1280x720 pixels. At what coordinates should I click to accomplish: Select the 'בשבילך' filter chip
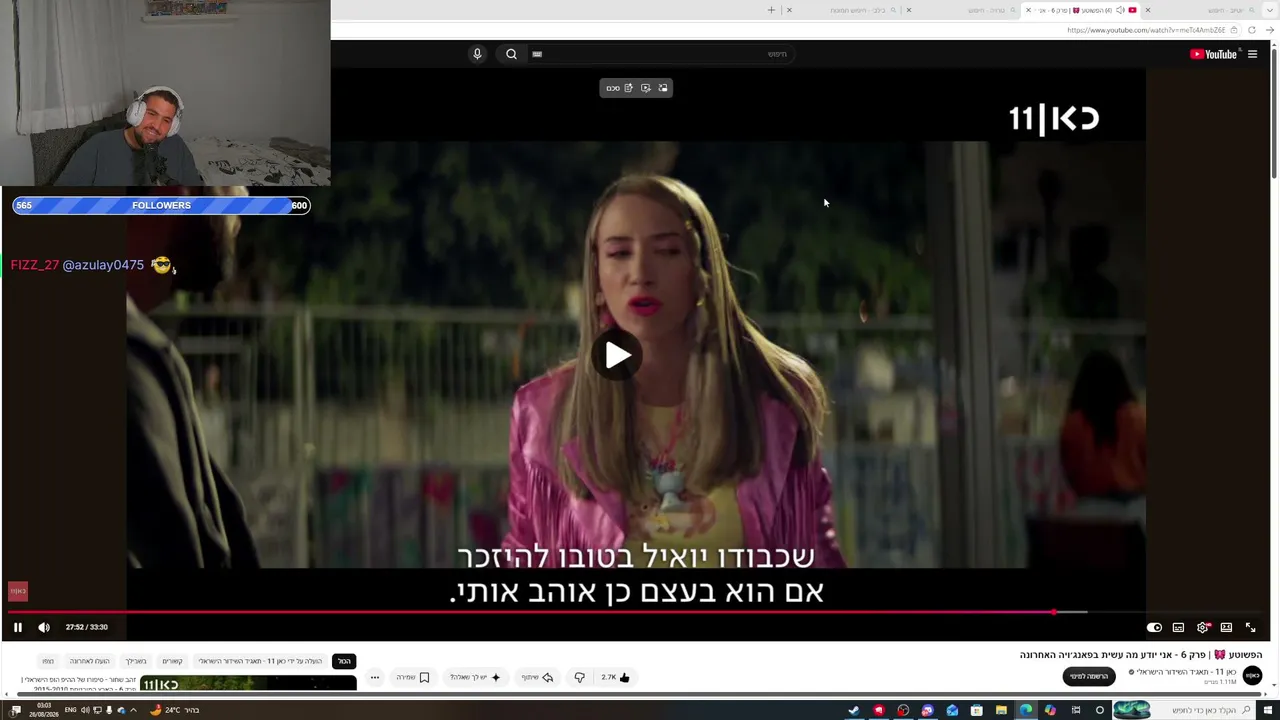pyautogui.click(x=136, y=661)
